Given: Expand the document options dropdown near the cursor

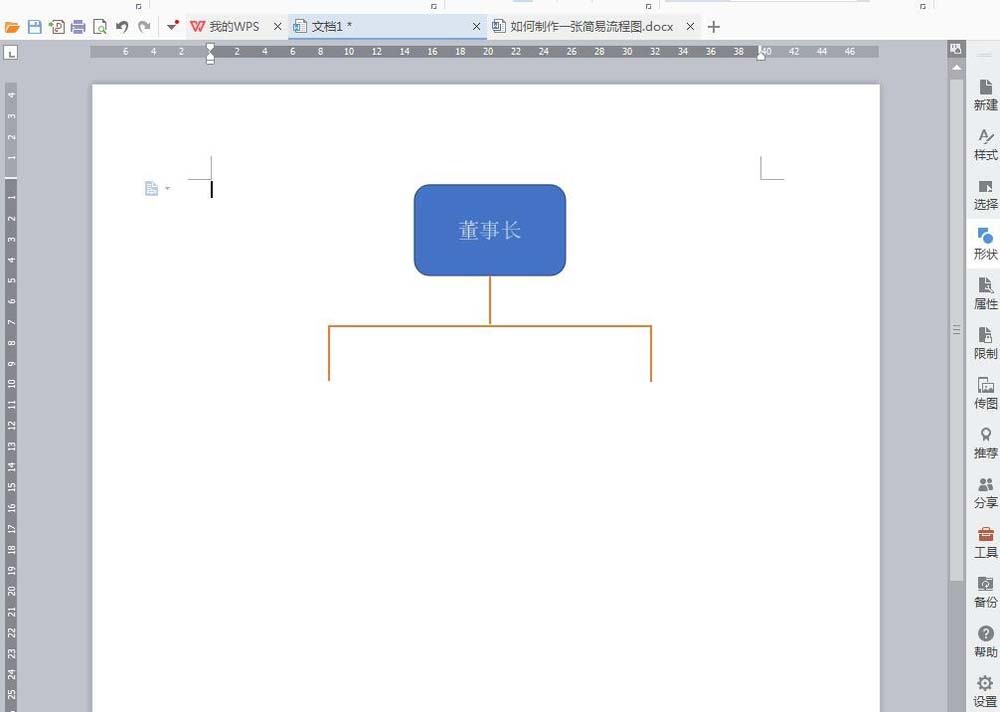Looking at the screenshot, I should pyautogui.click(x=167, y=188).
